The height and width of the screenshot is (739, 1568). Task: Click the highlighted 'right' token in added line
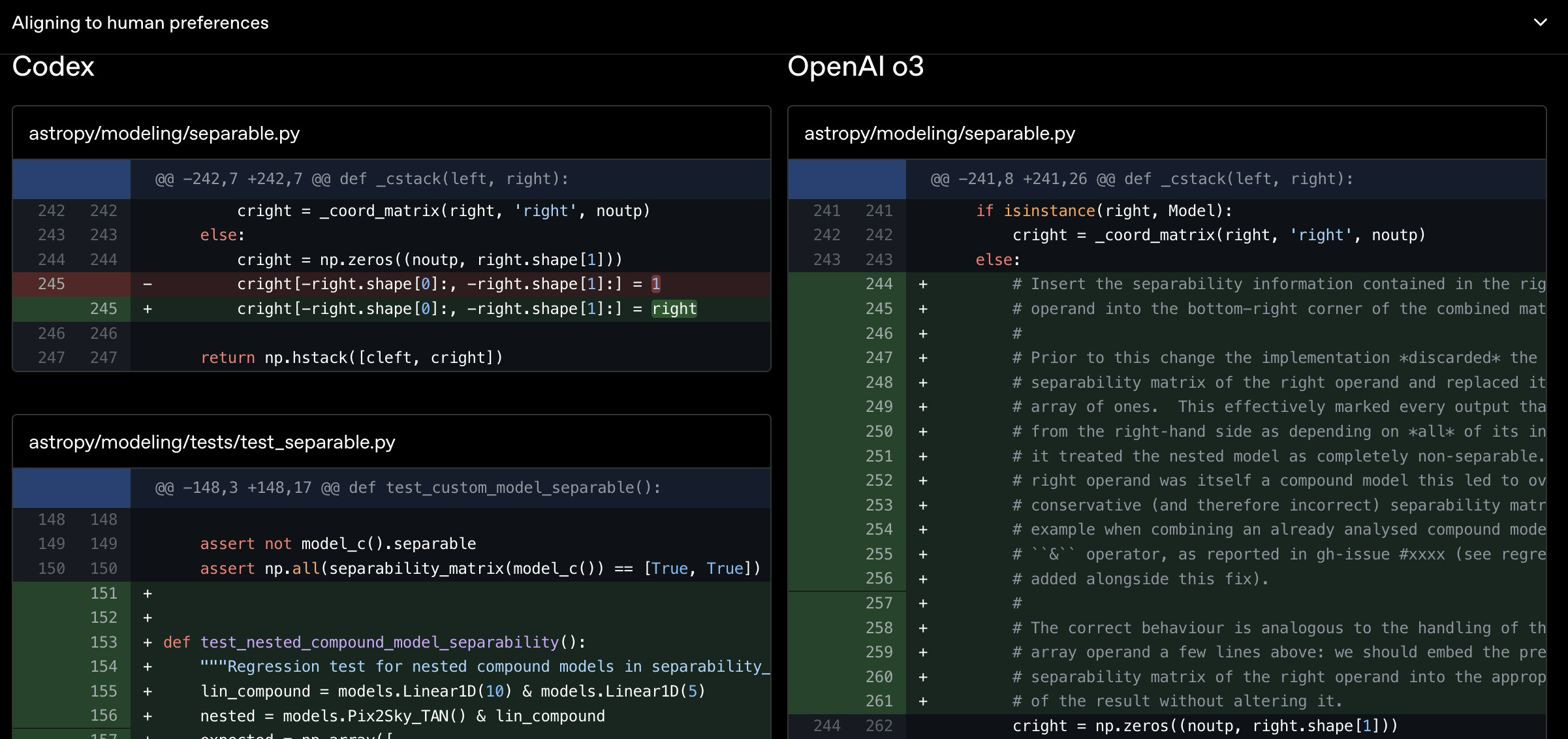(x=674, y=309)
